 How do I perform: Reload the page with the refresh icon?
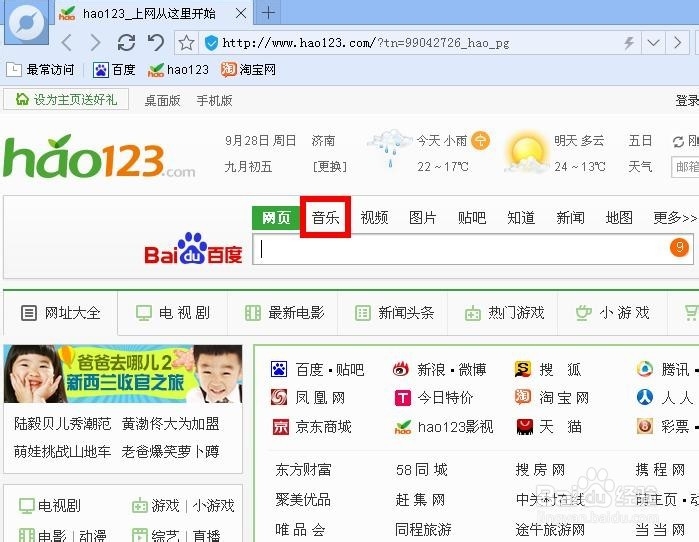[x=126, y=43]
